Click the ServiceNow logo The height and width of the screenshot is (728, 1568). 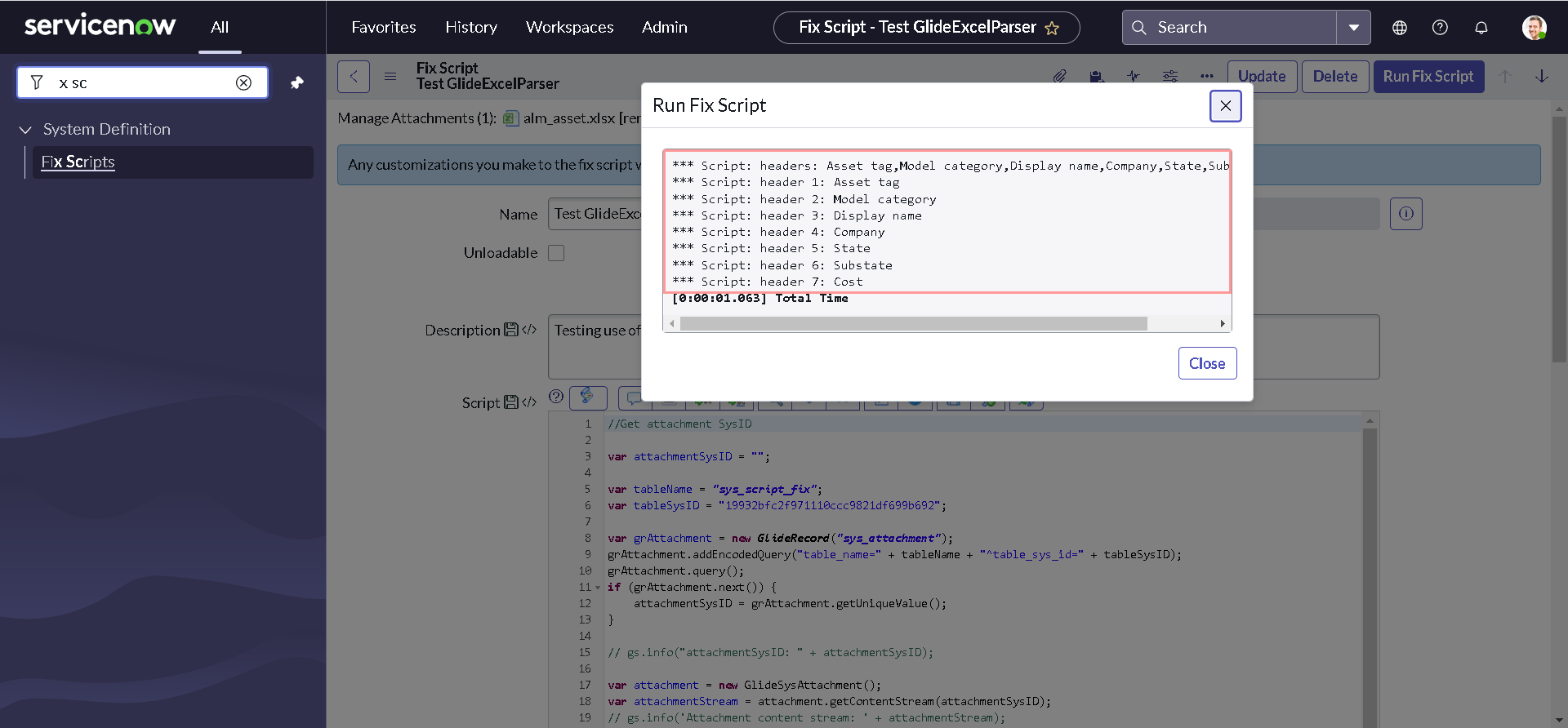point(100,26)
